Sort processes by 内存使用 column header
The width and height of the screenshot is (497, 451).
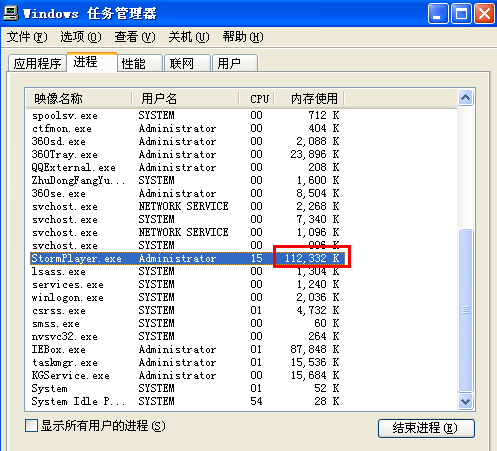(x=309, y=99)
